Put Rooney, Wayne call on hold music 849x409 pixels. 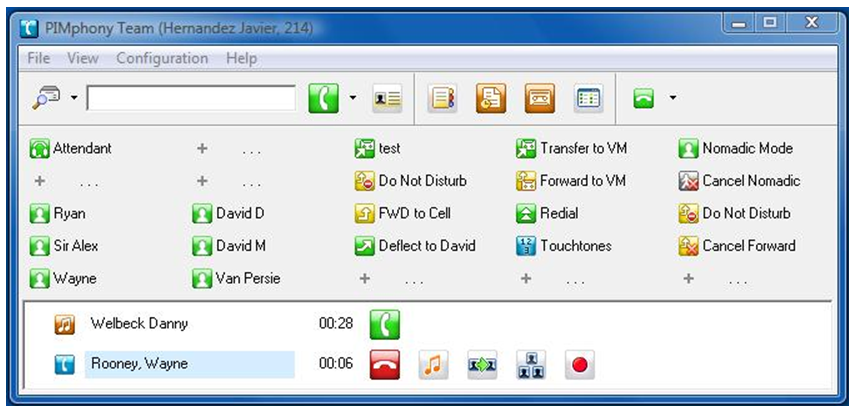pos(433,364)
